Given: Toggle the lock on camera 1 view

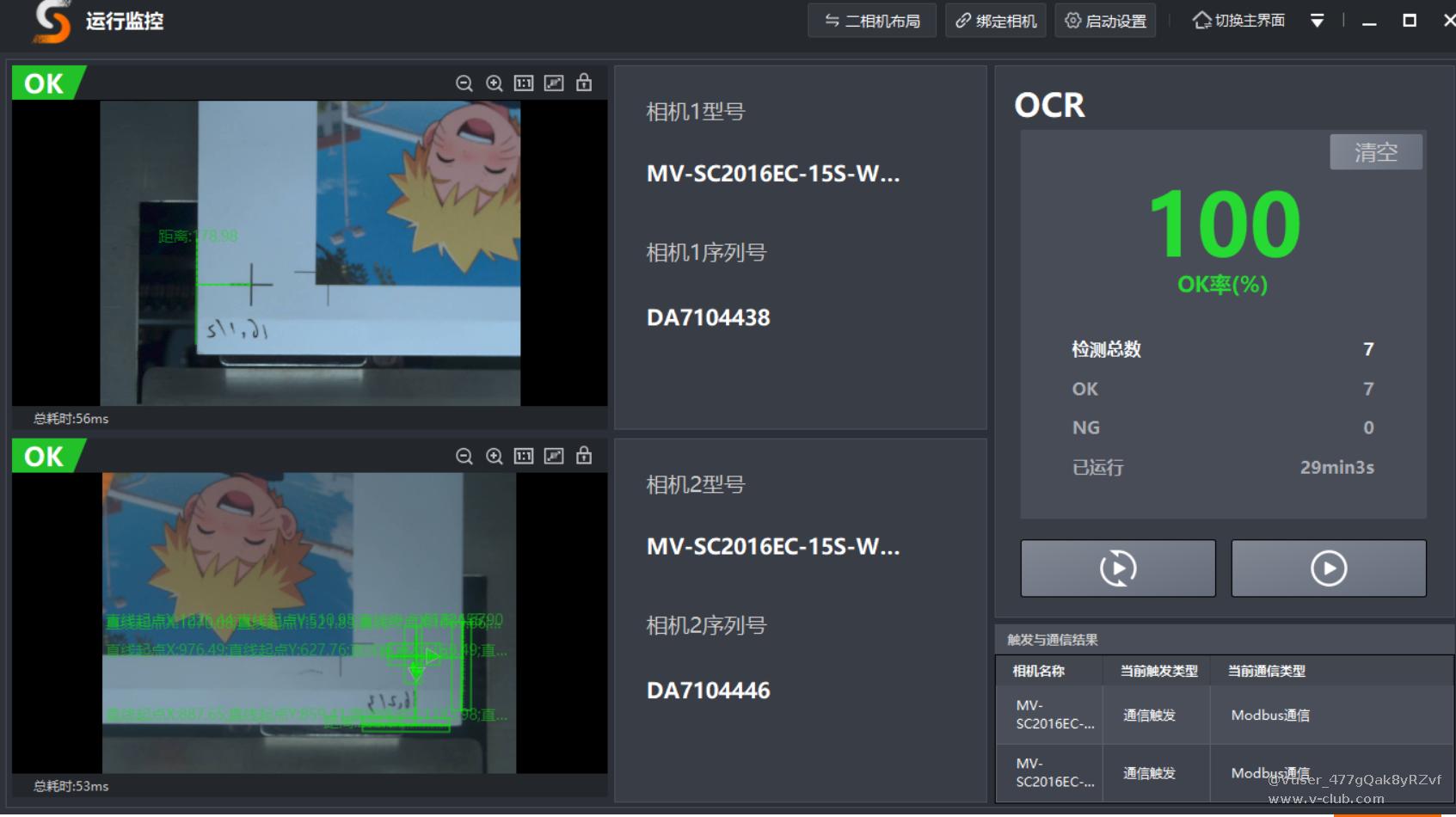Looking at the screenshot, I should [x=584, y=83].
